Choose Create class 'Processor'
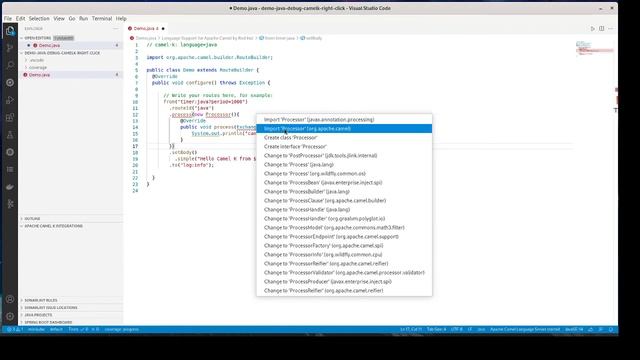Image resolution: width=640 pixels, height=360 pixels. pyautogui.click(x=344, y=138)
